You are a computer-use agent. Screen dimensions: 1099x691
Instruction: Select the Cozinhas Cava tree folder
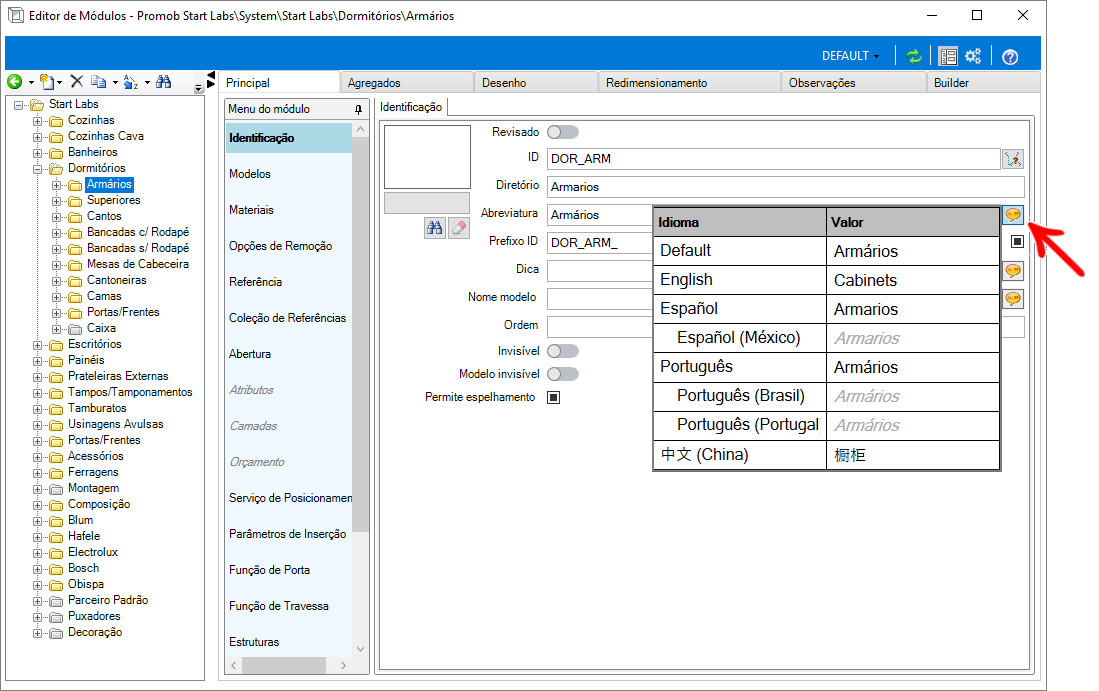tap(106, 136)
